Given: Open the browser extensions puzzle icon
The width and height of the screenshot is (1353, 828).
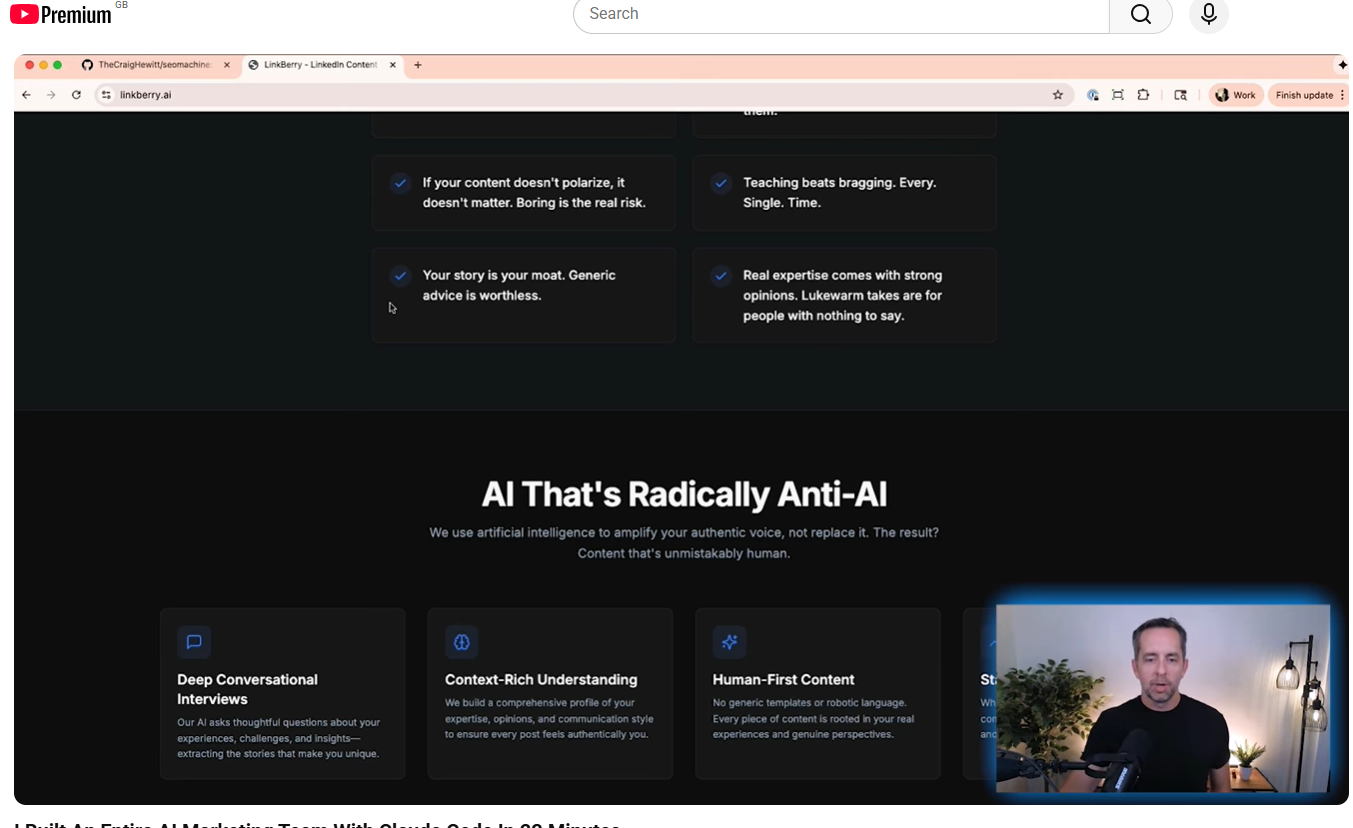Looking at the screenshot, I should pyautogui.click(x=1143, y=95).
